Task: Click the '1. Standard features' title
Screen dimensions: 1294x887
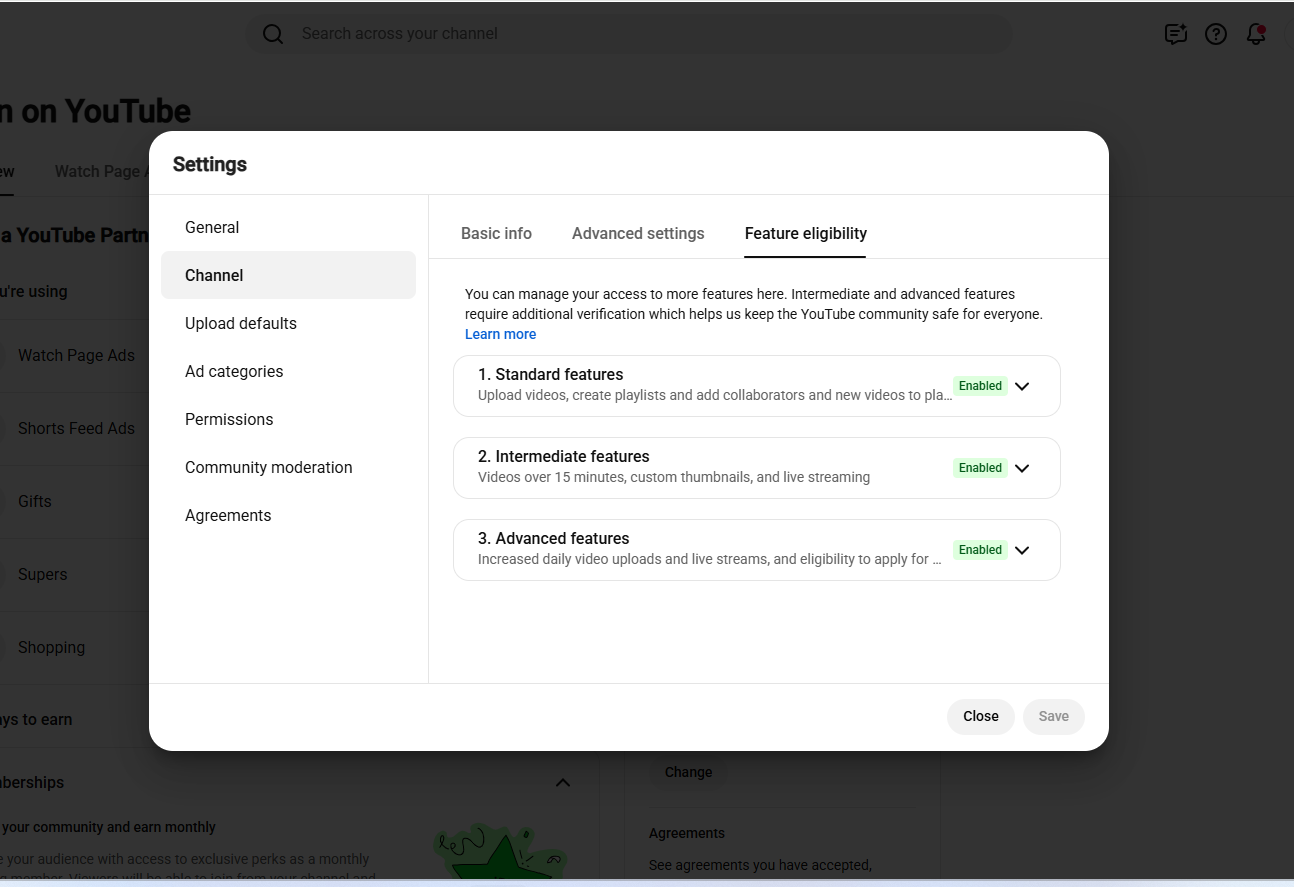Action: [x=550, y=374]
